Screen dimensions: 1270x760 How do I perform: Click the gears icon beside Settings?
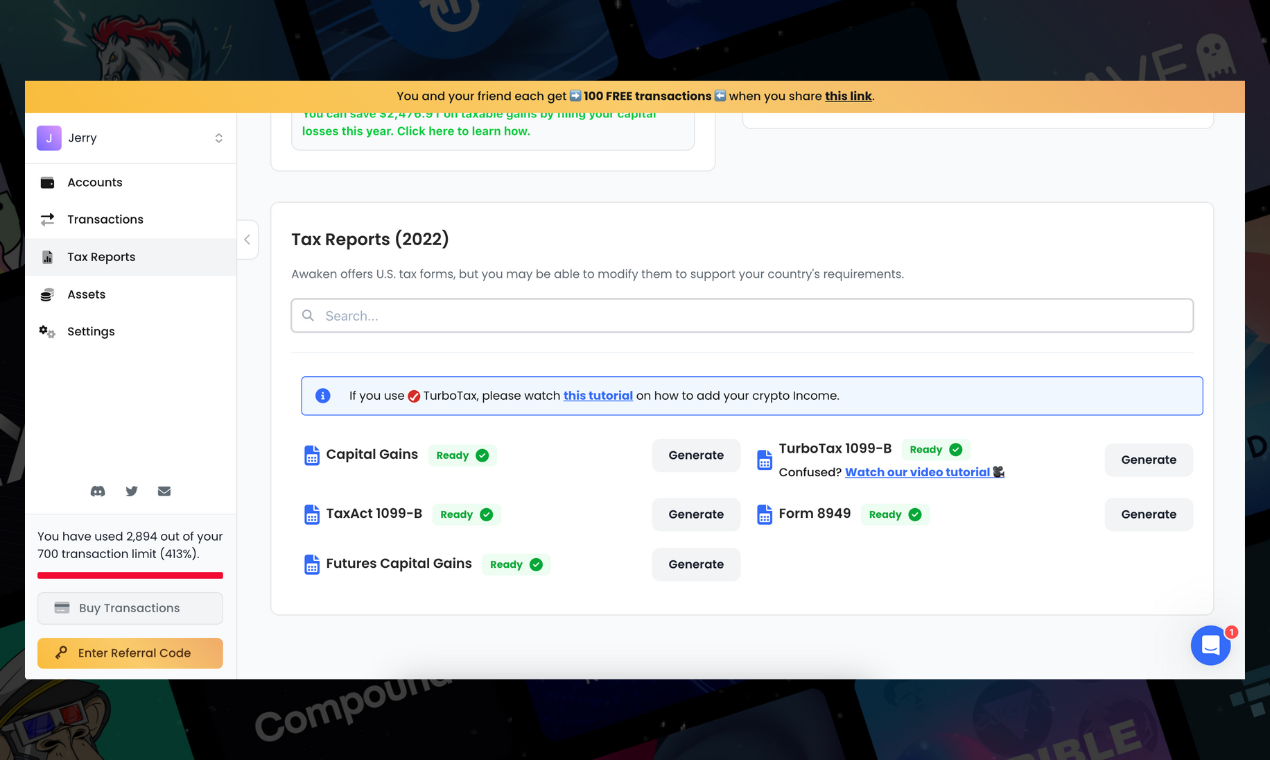(47, 331)
